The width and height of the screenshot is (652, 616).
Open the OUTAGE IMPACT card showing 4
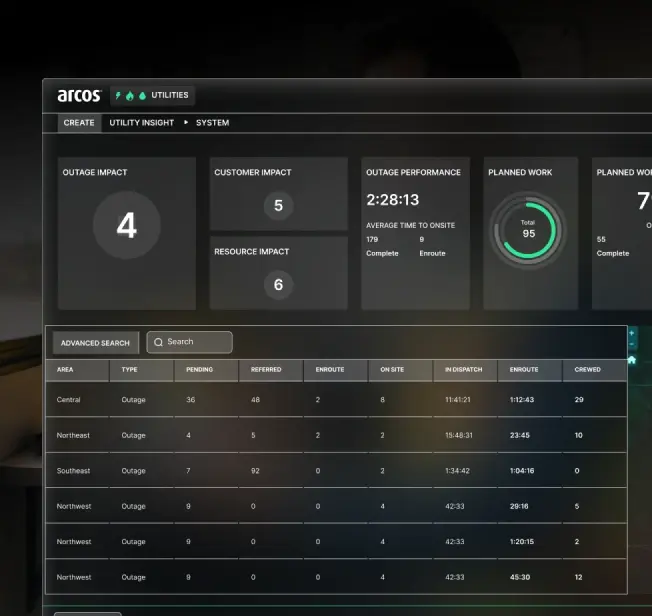click(127, 233)
